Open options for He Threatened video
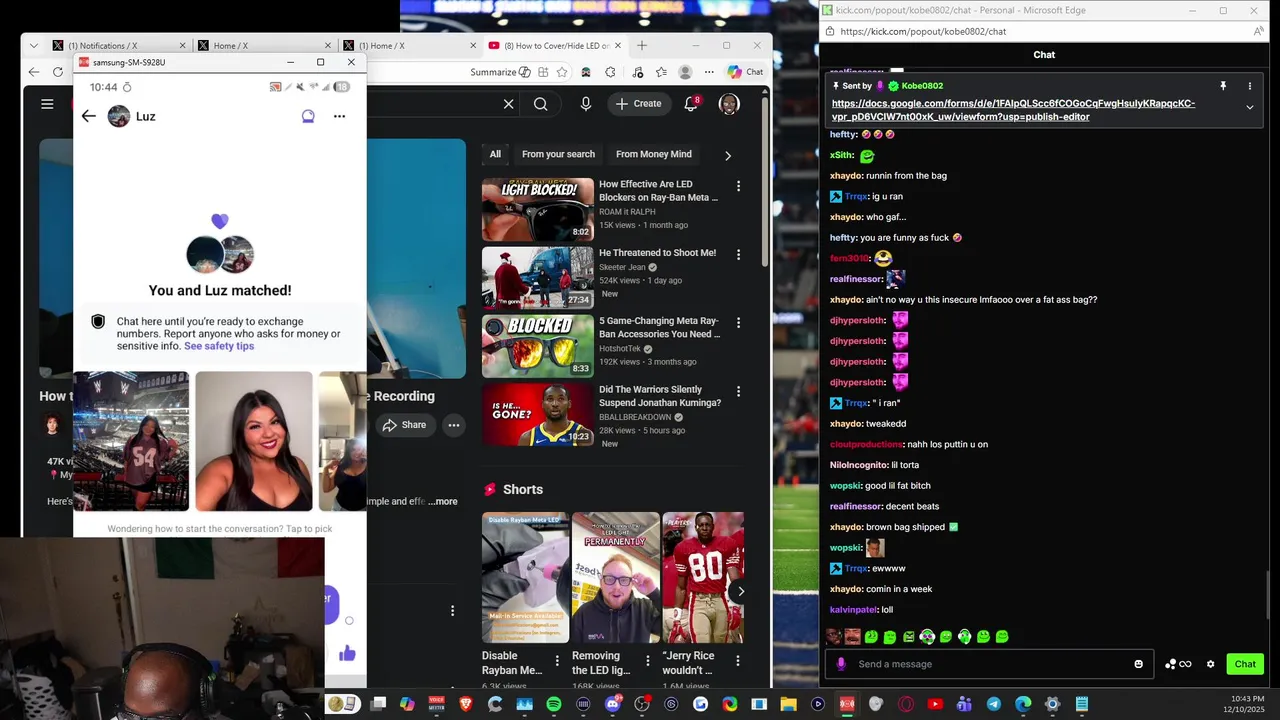 738,255
